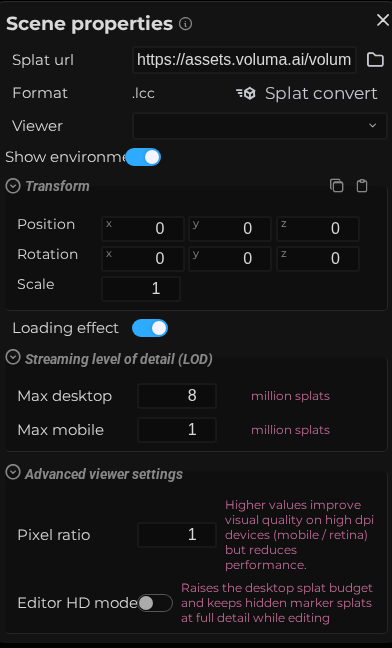Open the folder browse icon for Splat url
The width and height of the screenshot is (392, 648).
tap(375, 60)
